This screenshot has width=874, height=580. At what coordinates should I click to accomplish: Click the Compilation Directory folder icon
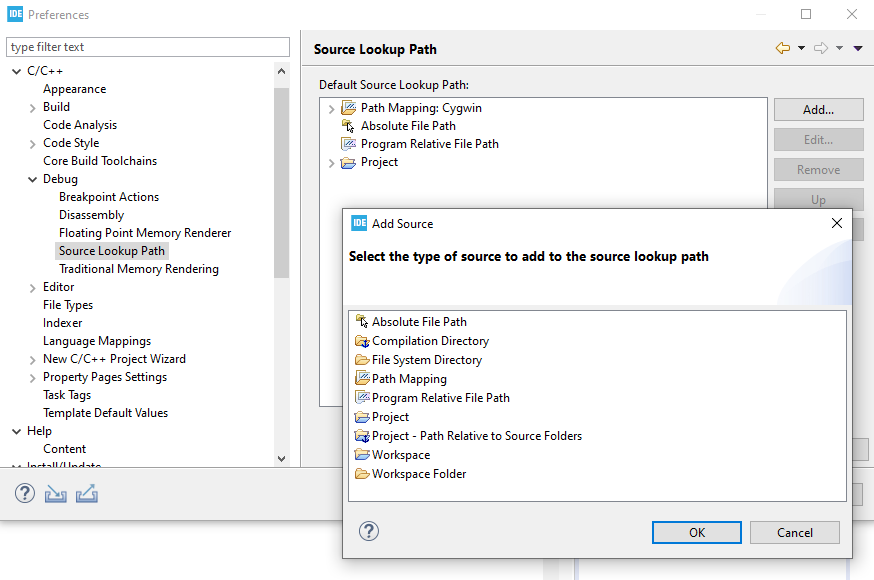tap(362, 341)
